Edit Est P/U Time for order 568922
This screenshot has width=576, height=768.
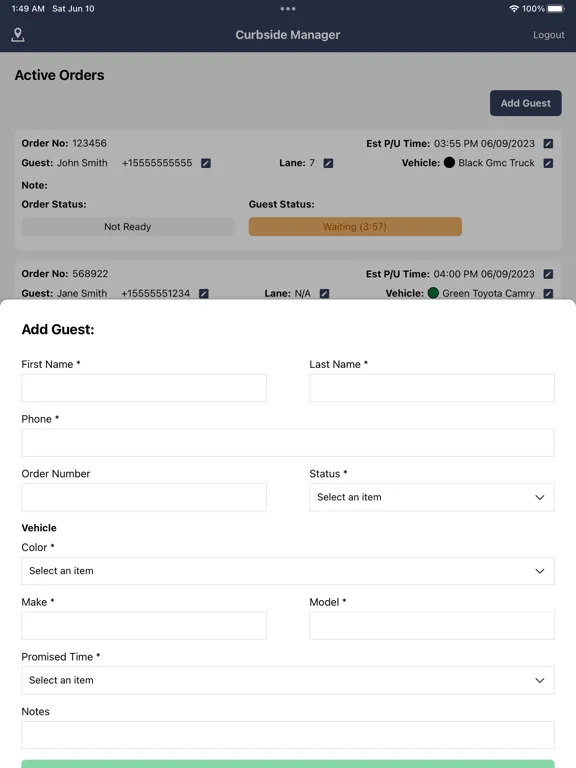point(548,274)
